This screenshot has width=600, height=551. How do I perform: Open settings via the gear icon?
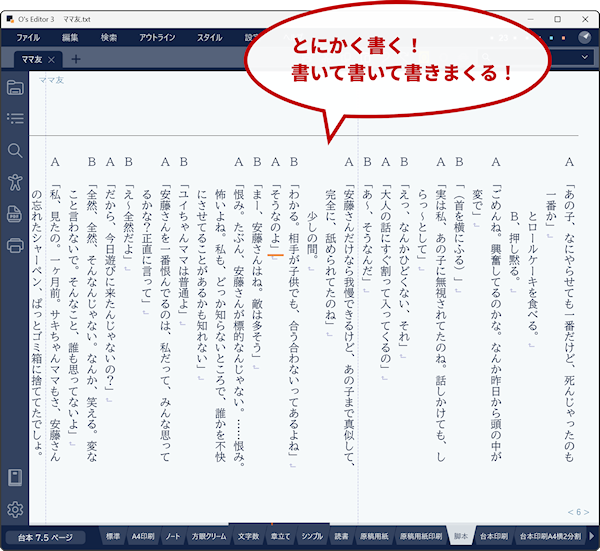[15, 510]
